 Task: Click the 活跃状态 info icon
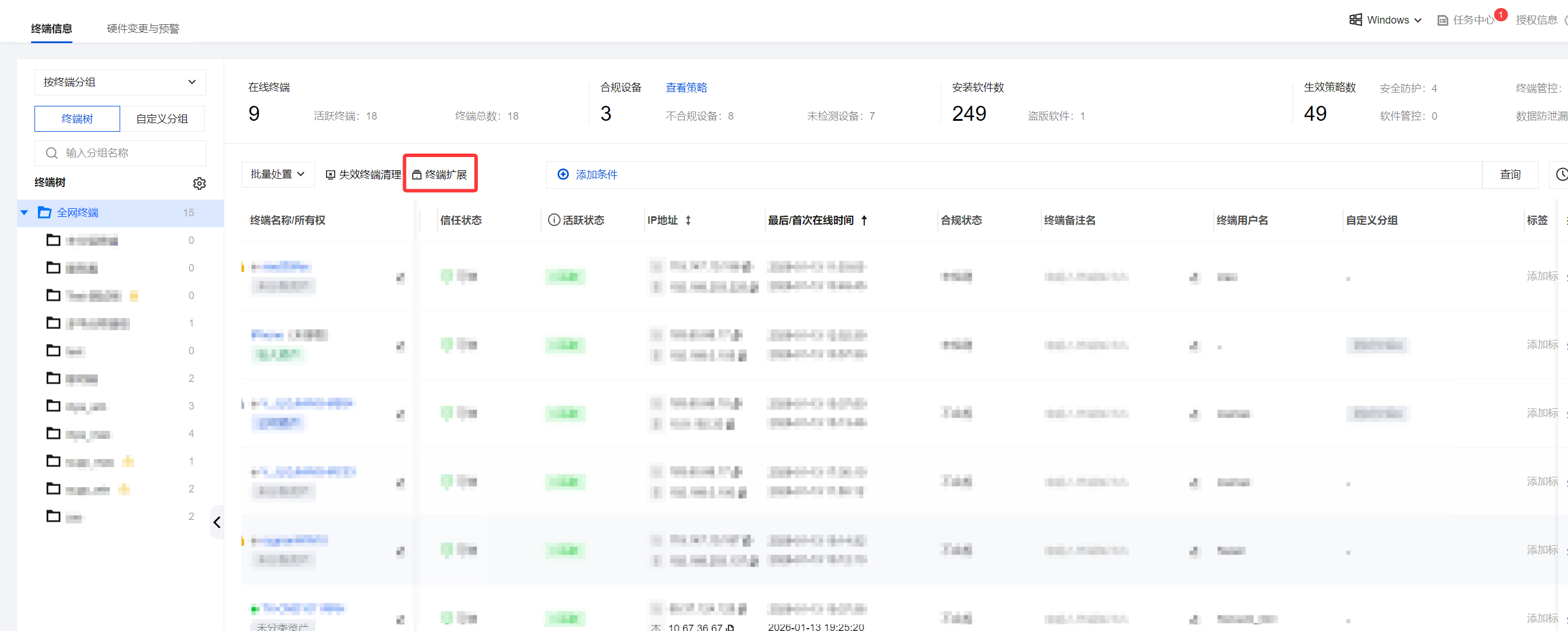[x=553, y=220]
